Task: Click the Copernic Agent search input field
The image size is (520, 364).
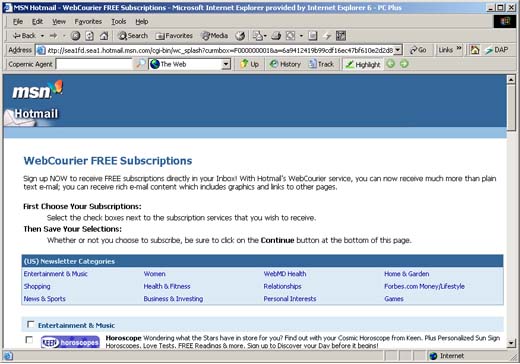Action: pyautogui.click(x=94, y=64)
